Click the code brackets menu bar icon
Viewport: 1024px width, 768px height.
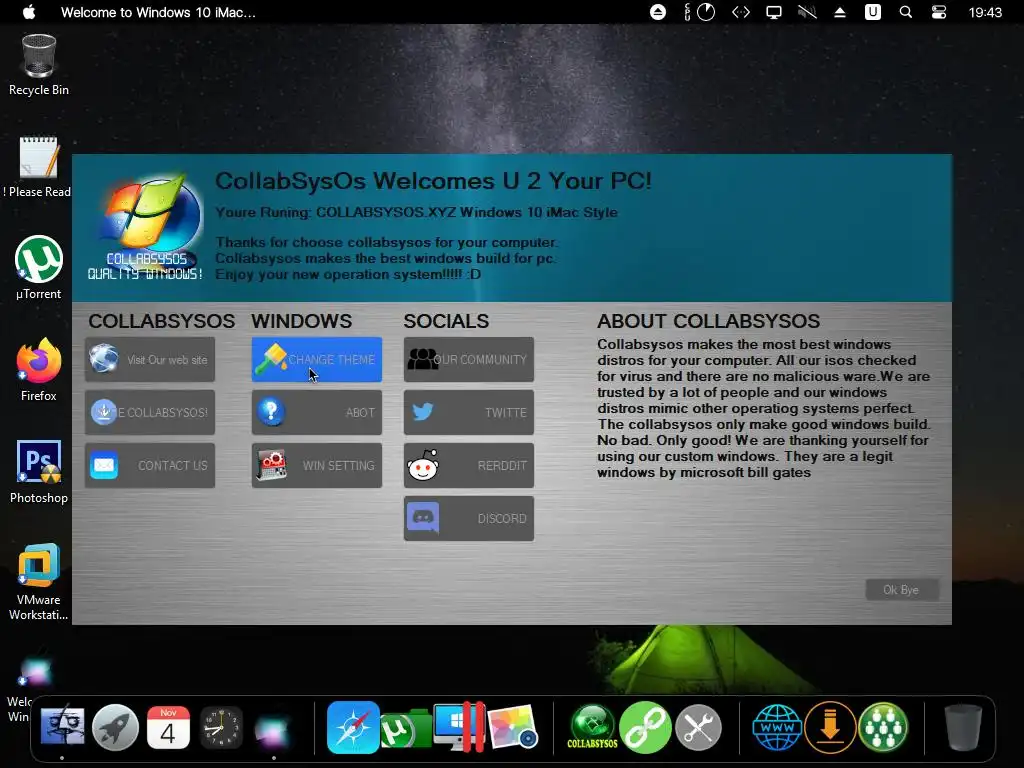[741, 12]
